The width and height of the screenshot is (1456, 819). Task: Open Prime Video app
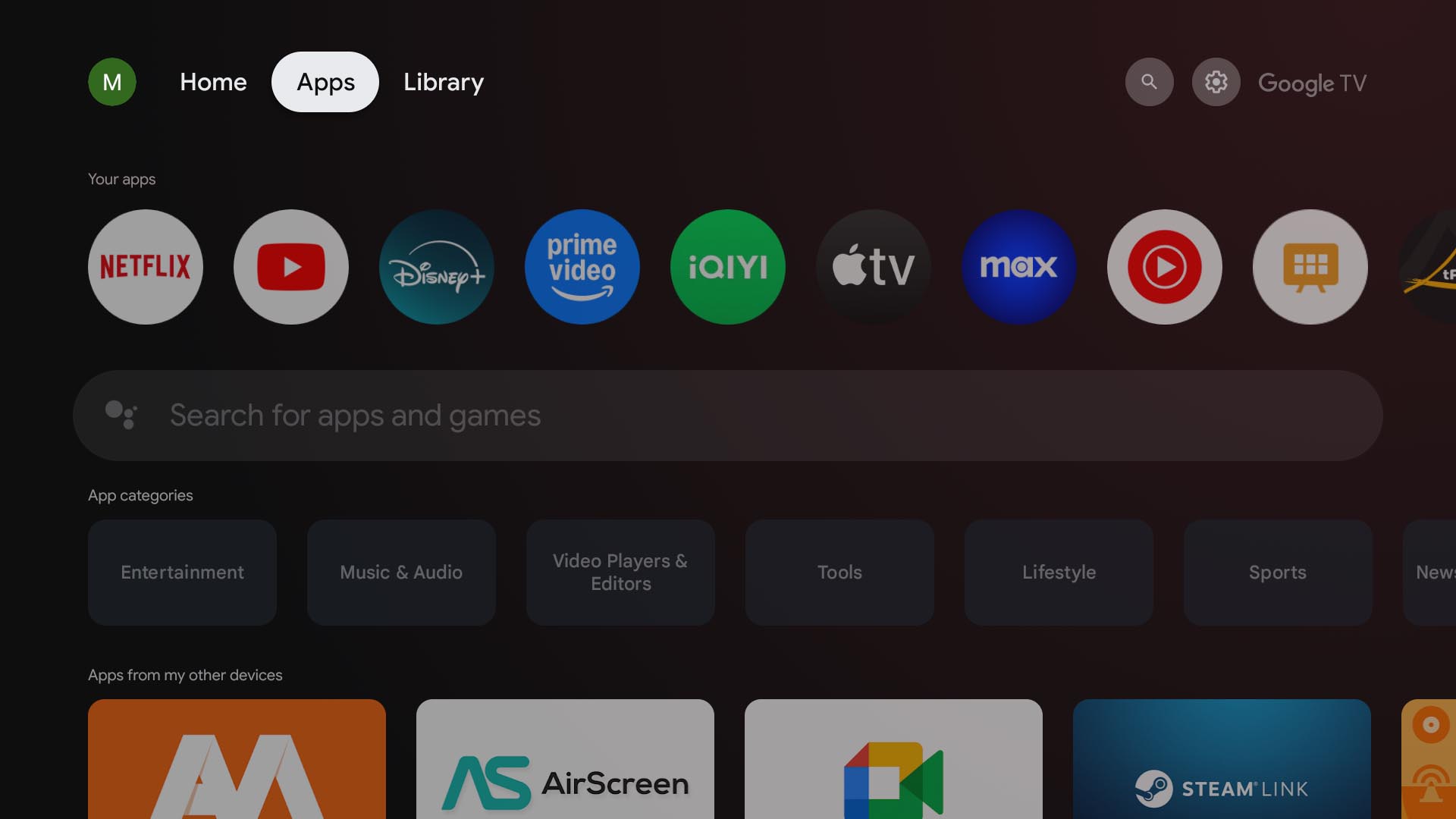[582, 266]
